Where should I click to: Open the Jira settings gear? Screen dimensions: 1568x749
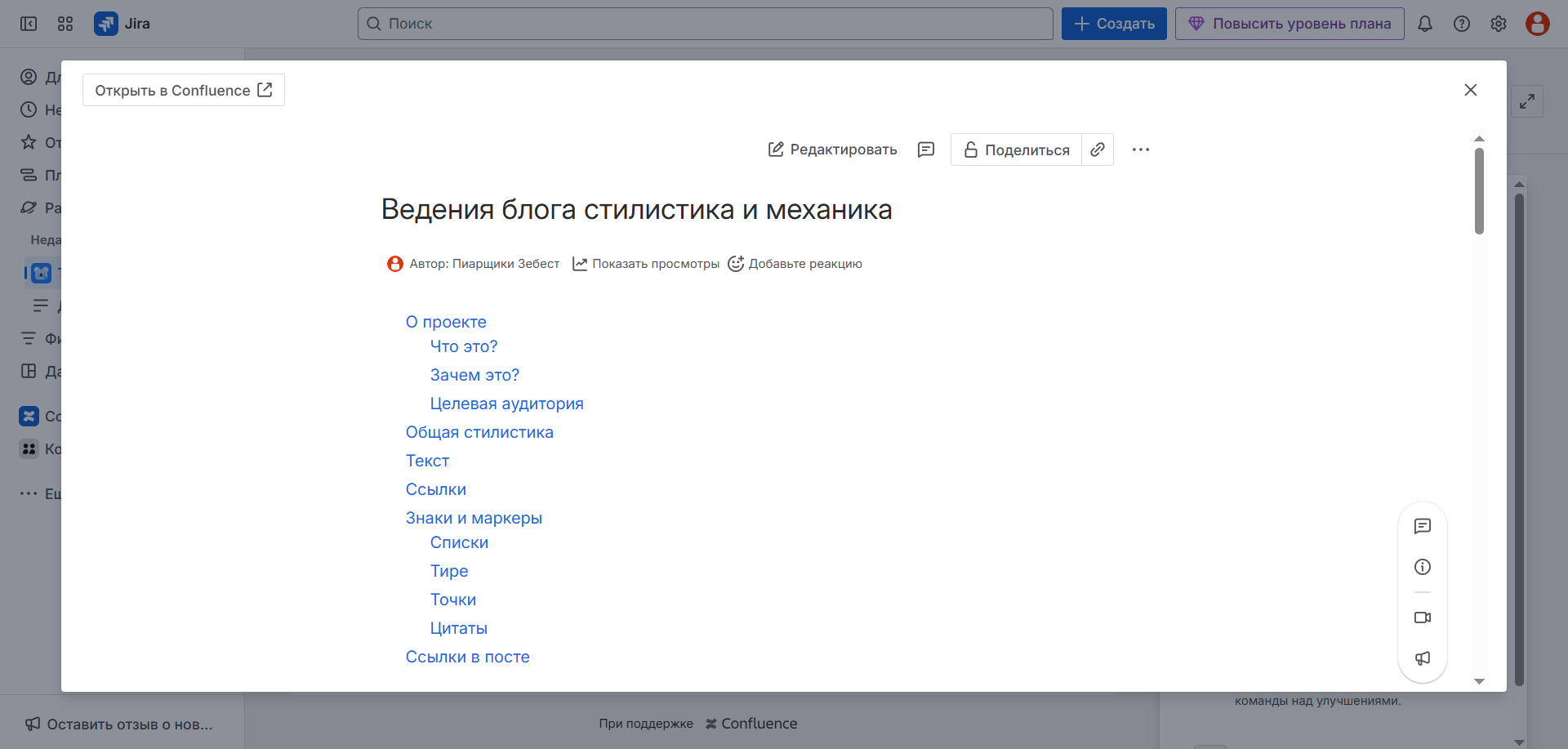pyautogui.click(x=1499, y=24)
